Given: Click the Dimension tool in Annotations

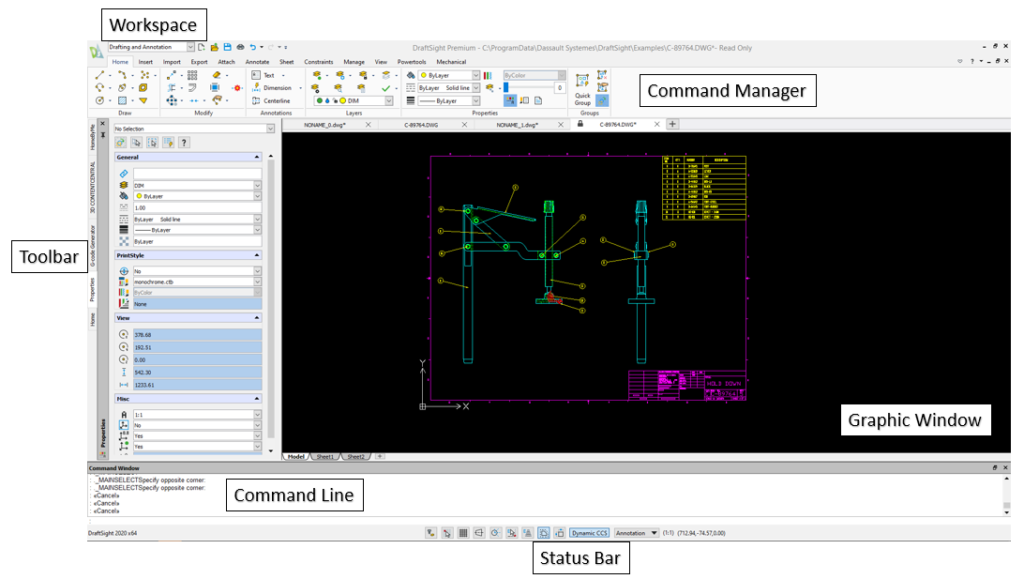Looking at the screenshot, I should [x=271, y=88].
